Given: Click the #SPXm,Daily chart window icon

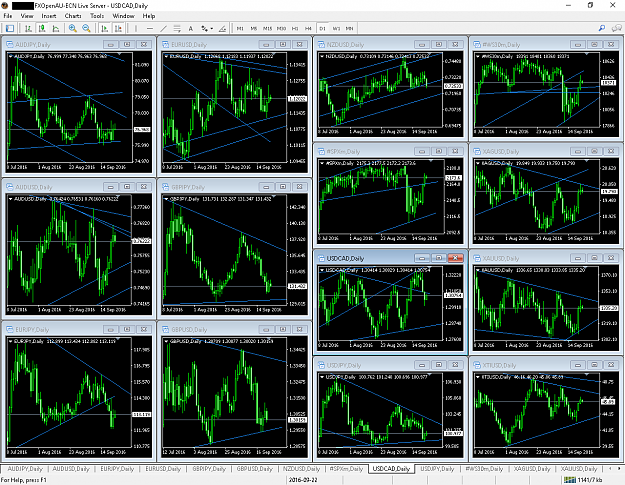Looking at the screenshot, I should click(x=320, y=151).
